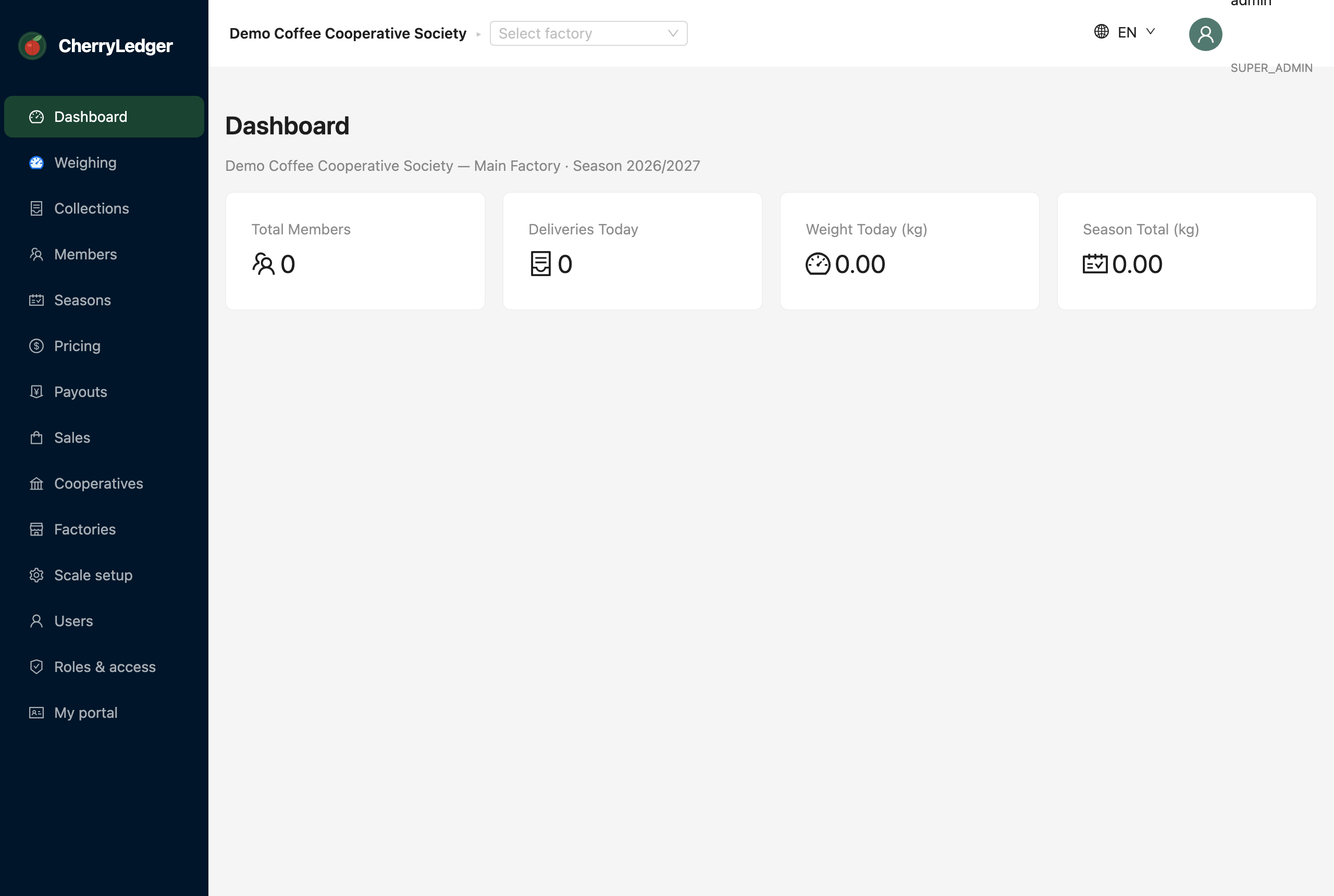Expand the EN language chevron
The height and width of the screenshot is (896, 1334).
click(1151, 31)
